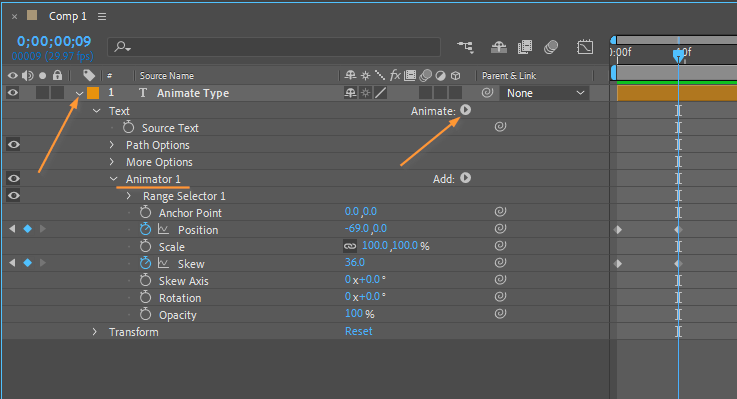Open the Composition Mini-Flowchart icon
Image resolution: width=737 pixels, height=399 pixels.
tap(465, 47)
